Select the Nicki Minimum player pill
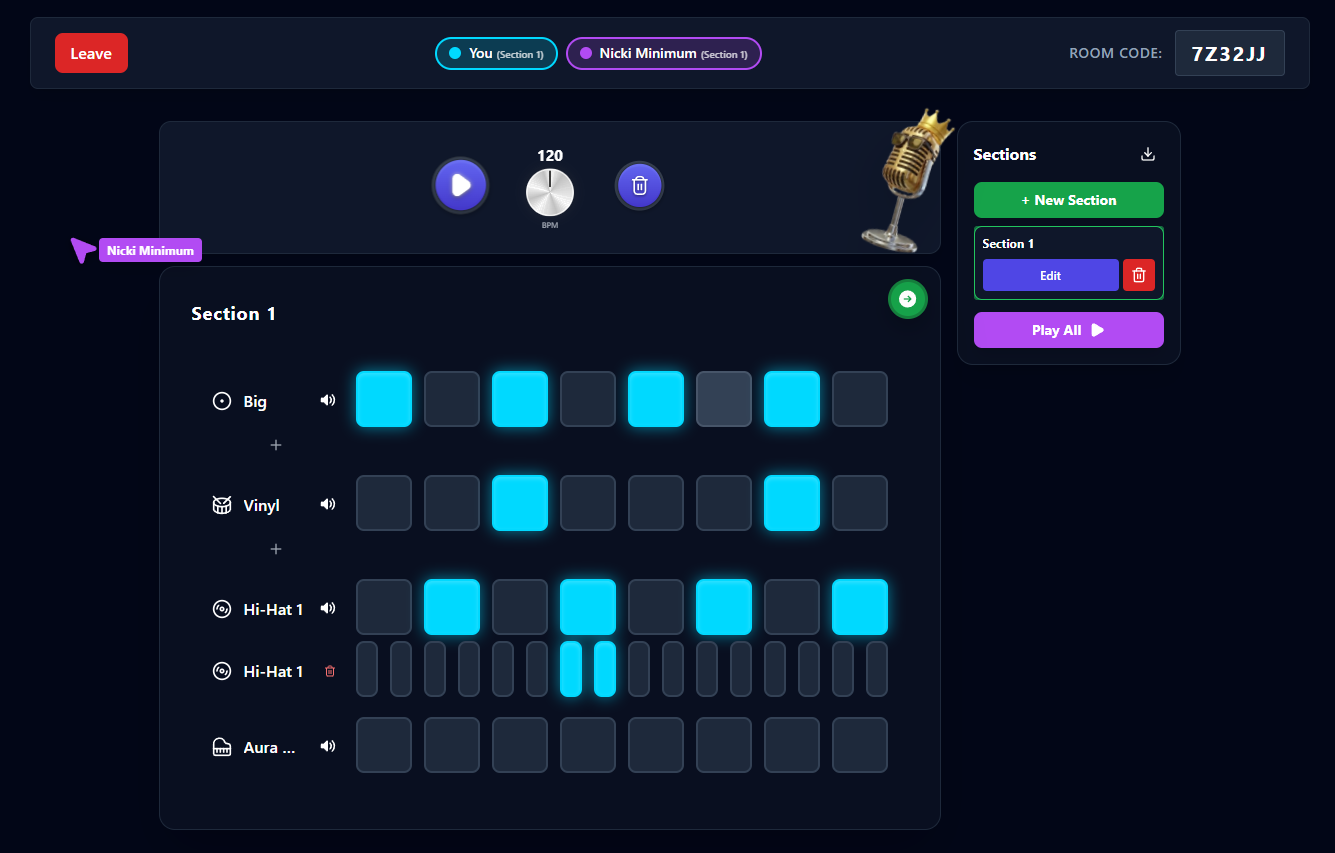Image resolution: width=1335 pixels, height=853 pixels. coord(663,53)
